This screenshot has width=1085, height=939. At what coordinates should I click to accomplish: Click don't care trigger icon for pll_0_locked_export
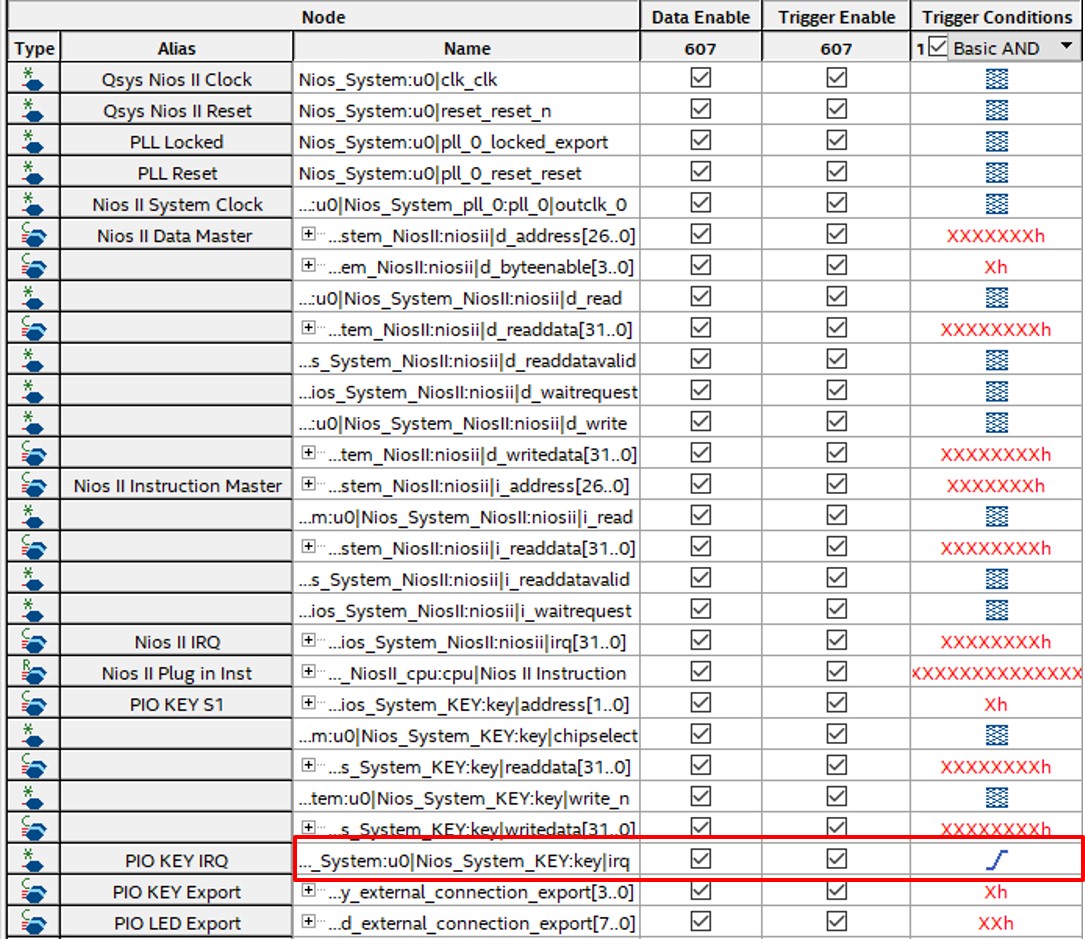[x=996, y=141]
